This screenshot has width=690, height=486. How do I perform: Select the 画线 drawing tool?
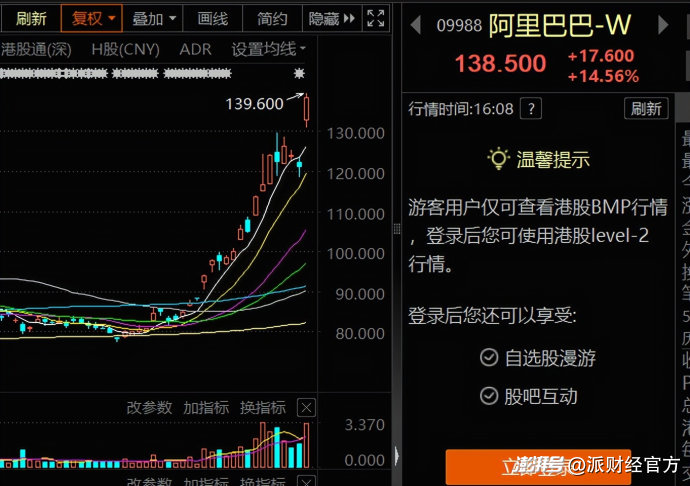click(212, 18)
